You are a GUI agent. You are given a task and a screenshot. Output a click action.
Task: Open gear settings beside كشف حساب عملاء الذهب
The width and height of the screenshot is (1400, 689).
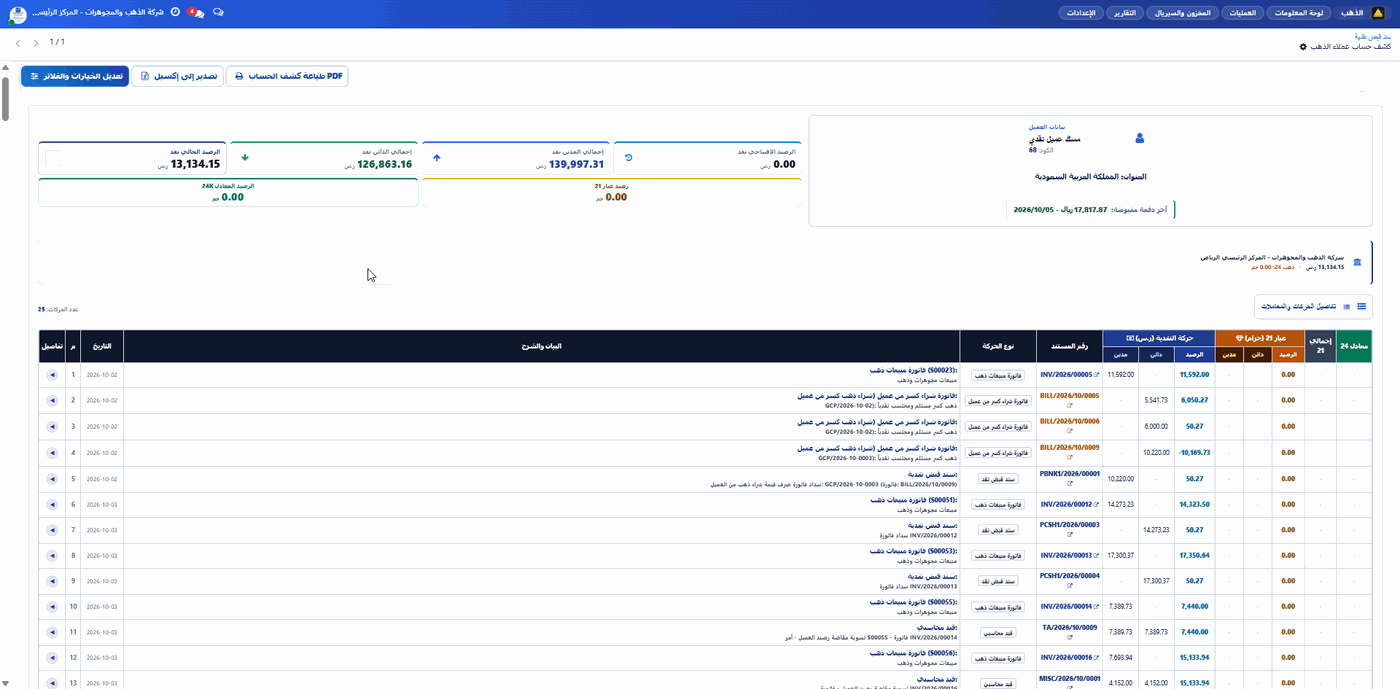[1303, 47]
